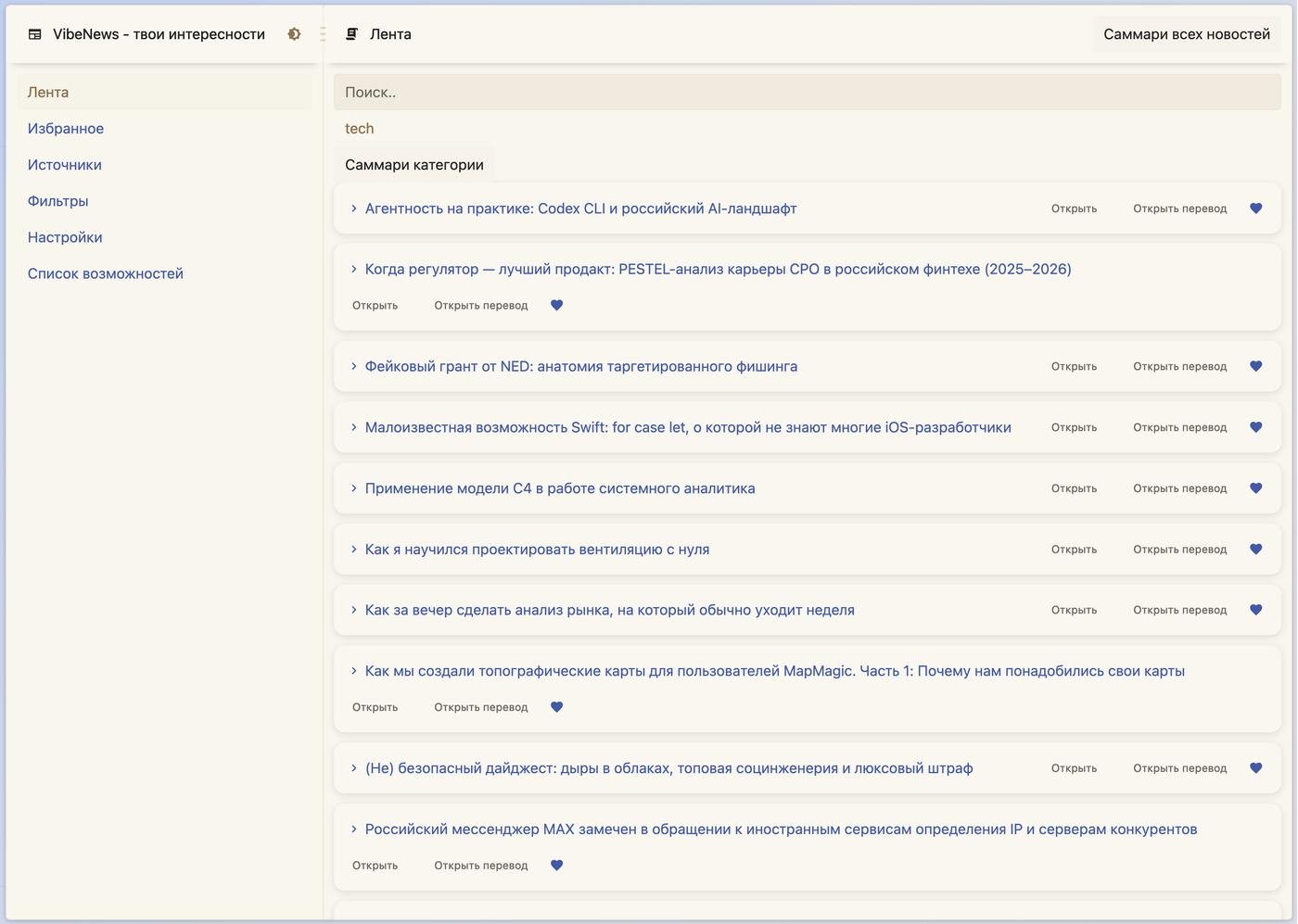Image resolution: width=1298 pixels, height=924 pixels.
Task: Go to Источники in sidebar menu
Action: (65, 165)
